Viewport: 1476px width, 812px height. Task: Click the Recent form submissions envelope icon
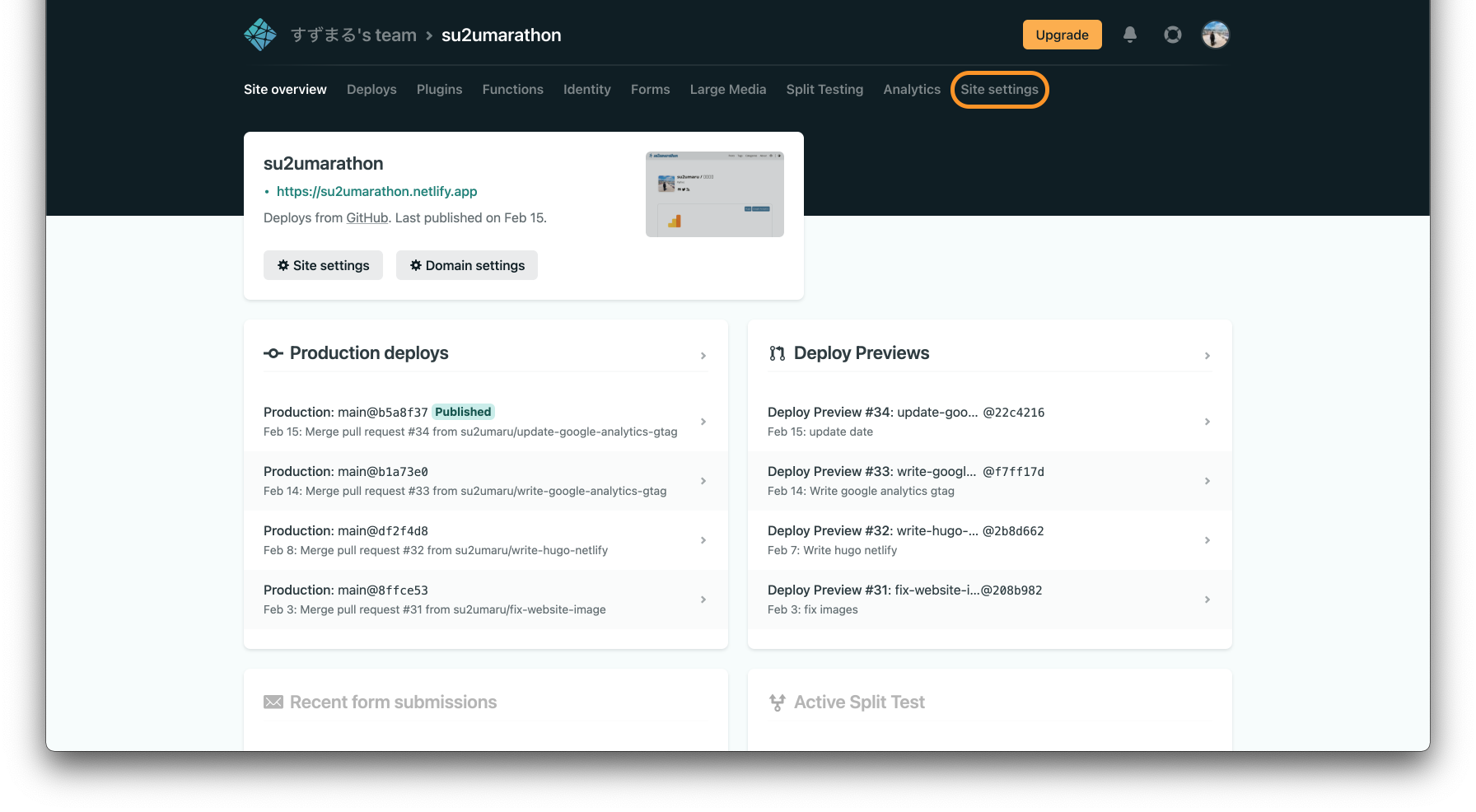click(x=273, y=702)
